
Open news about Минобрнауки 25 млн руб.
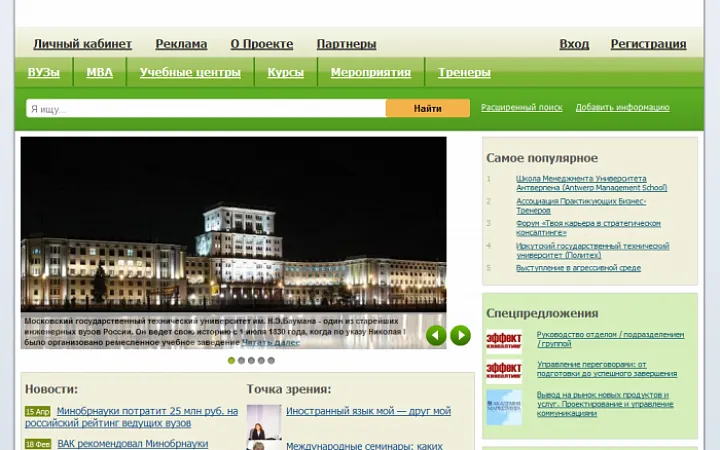pos(132,417)
